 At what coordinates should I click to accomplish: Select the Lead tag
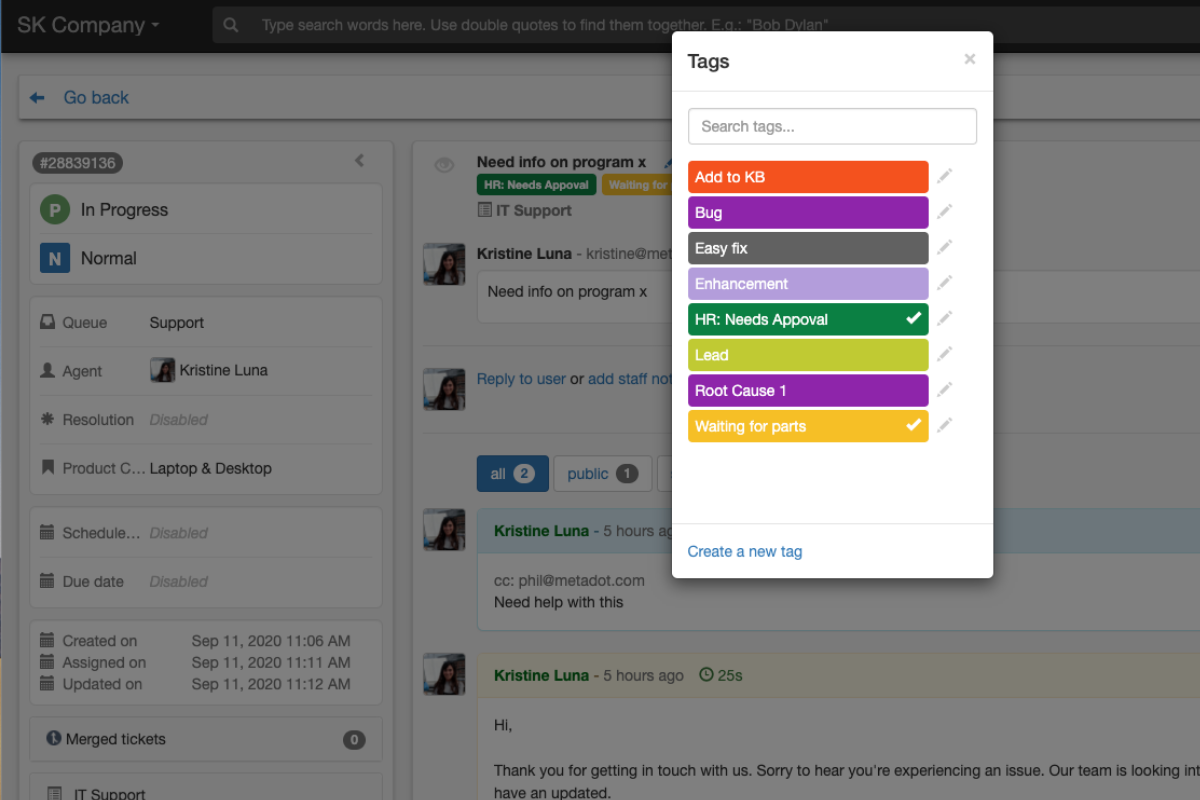pos(808,355)
